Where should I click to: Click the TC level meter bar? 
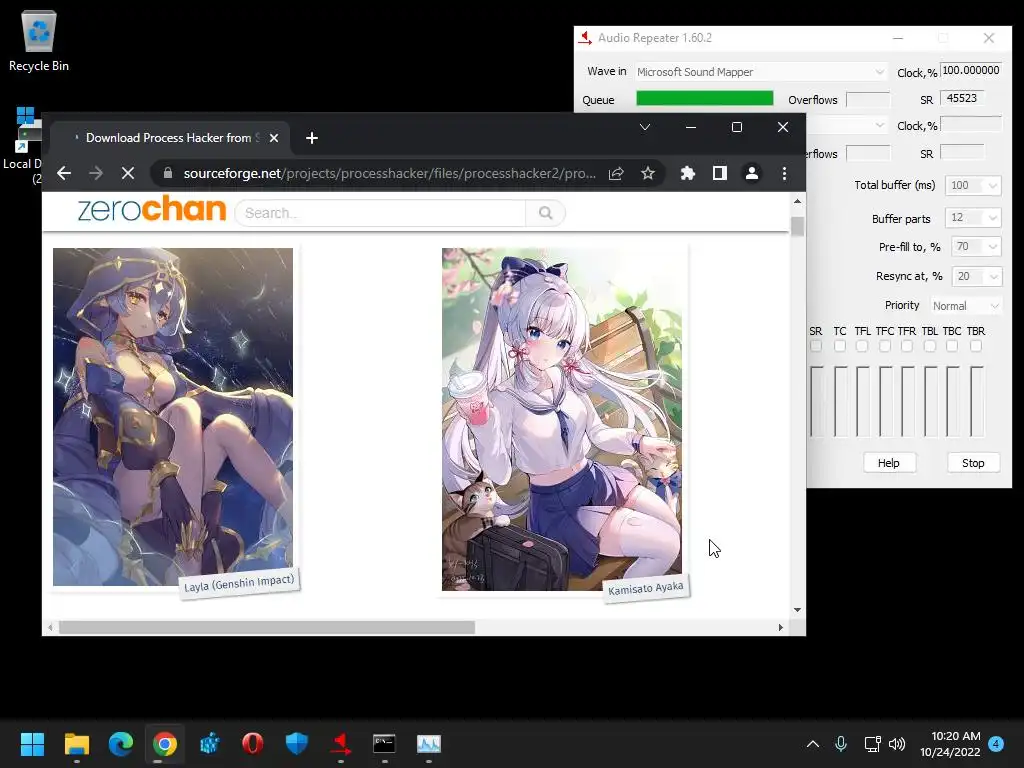pyautogui.click(x=840, y=402)
